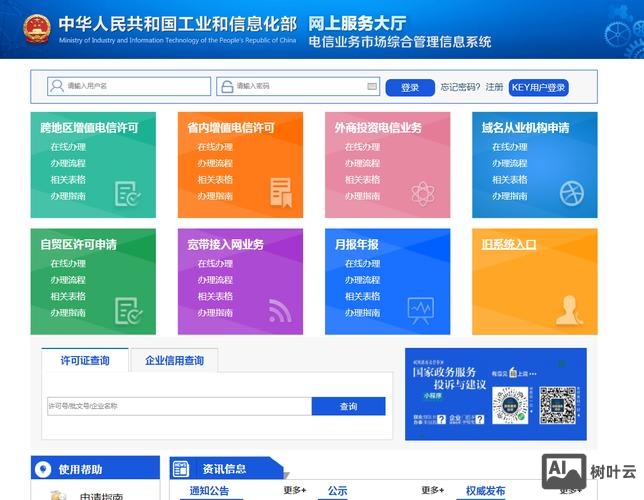The image size is (644, 500).
Task: Click atom icon in 外商投资电信业务 card
Action: point(423,194)
